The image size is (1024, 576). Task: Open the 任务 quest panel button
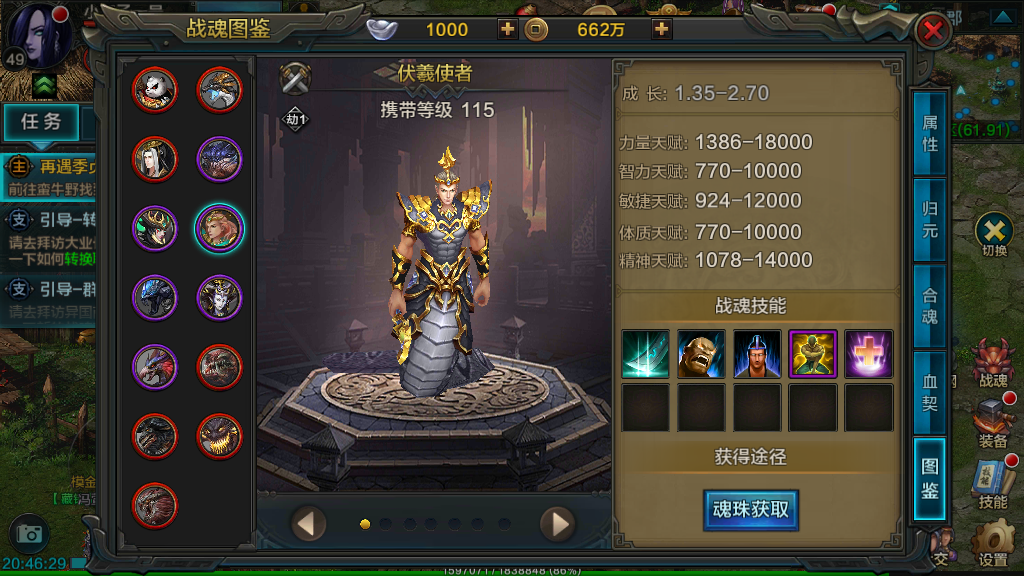(x=42, y=121)
